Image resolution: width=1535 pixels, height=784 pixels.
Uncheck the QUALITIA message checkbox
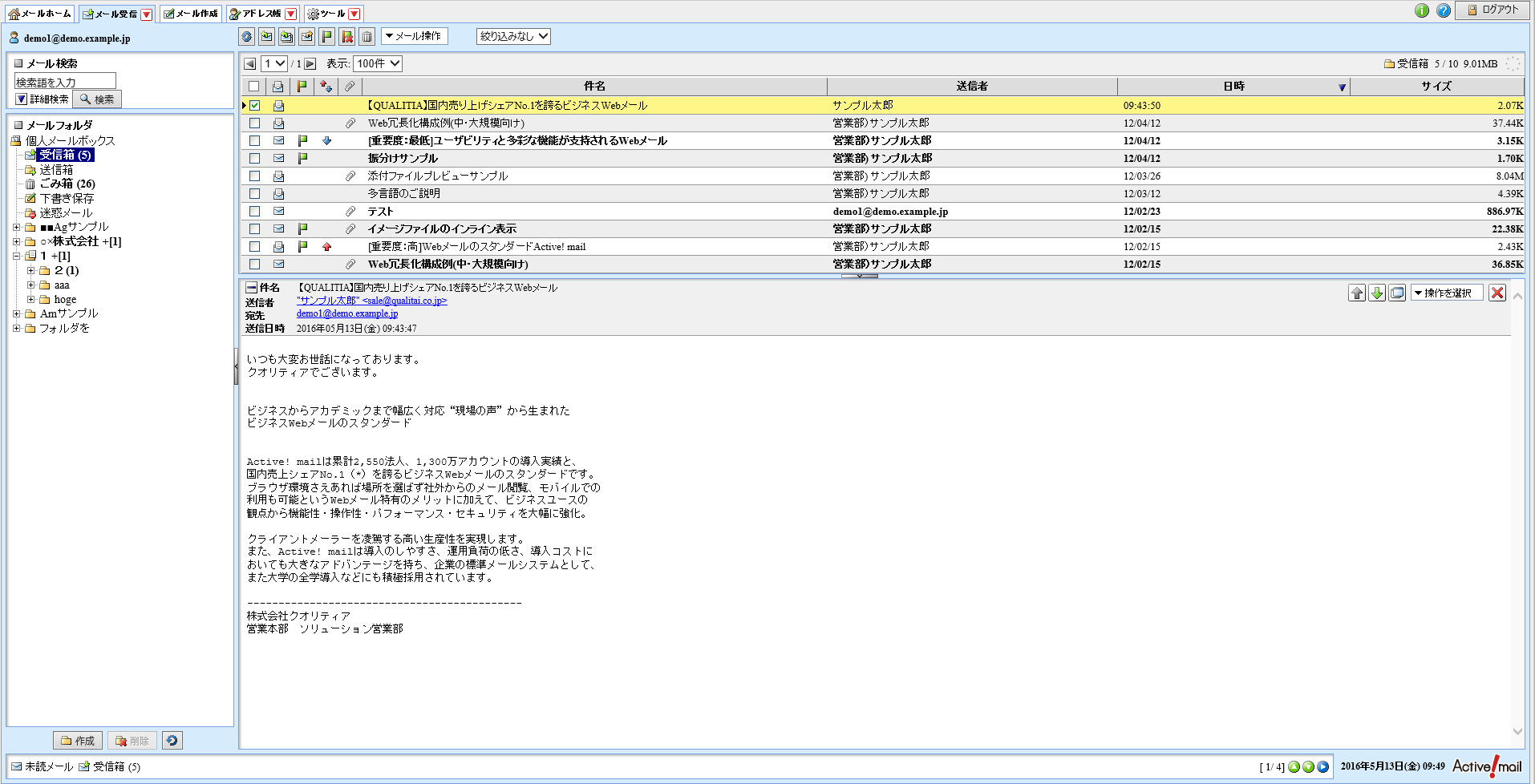(254, 105)
